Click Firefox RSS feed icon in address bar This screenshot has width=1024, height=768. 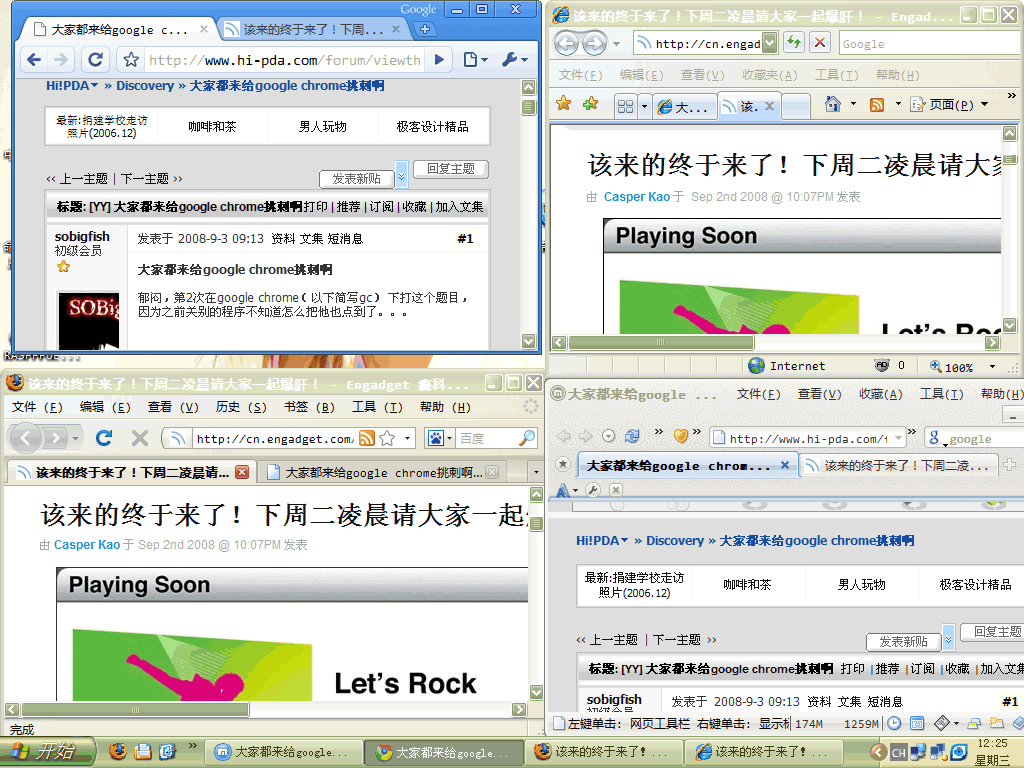tap(367, 438)
